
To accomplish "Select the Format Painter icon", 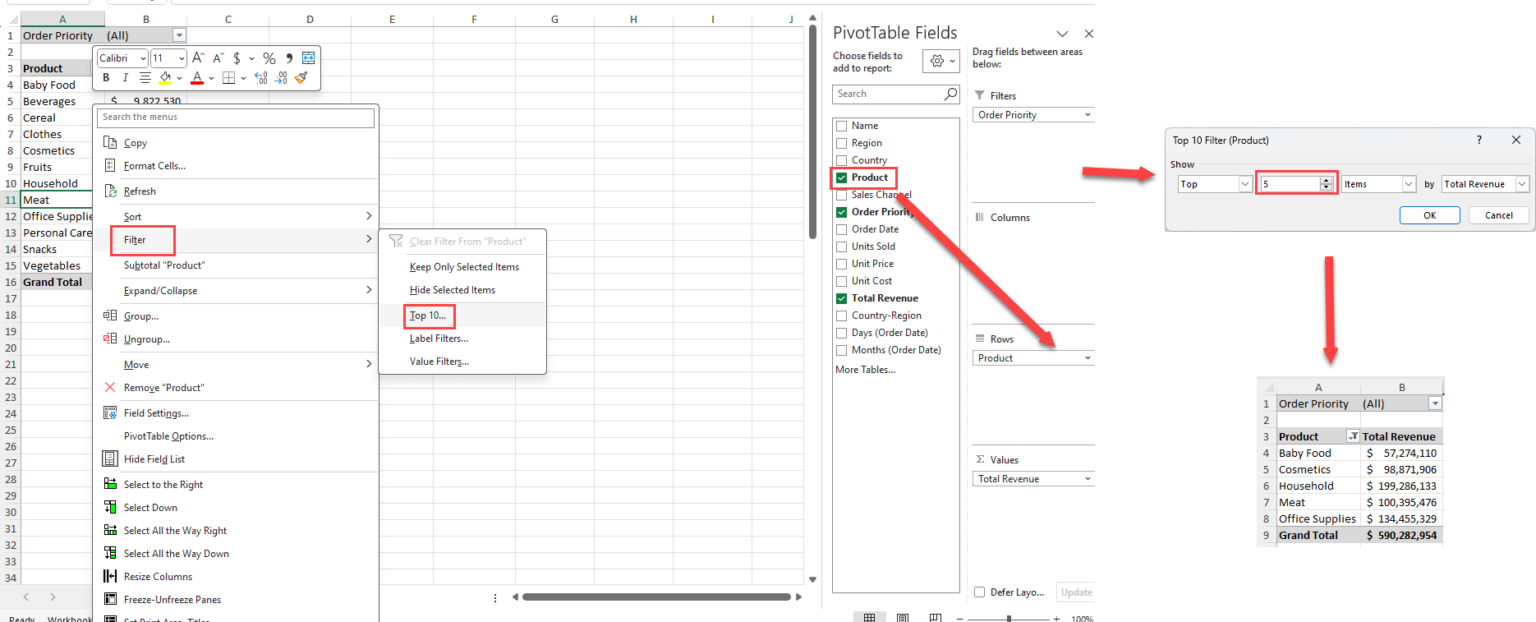I will click(x=302, y=77).
